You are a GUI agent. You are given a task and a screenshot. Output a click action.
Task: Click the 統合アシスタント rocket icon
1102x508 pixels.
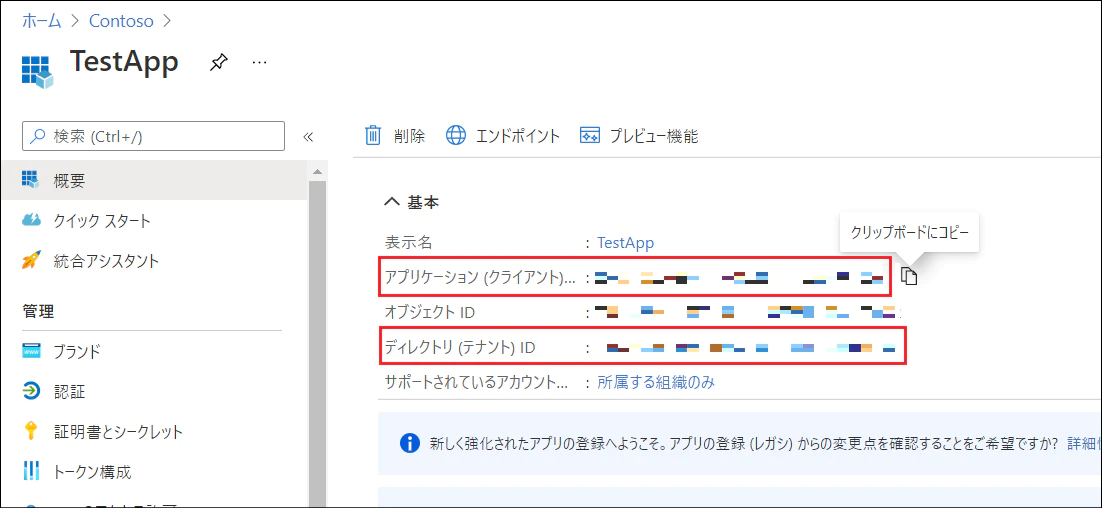31,261
